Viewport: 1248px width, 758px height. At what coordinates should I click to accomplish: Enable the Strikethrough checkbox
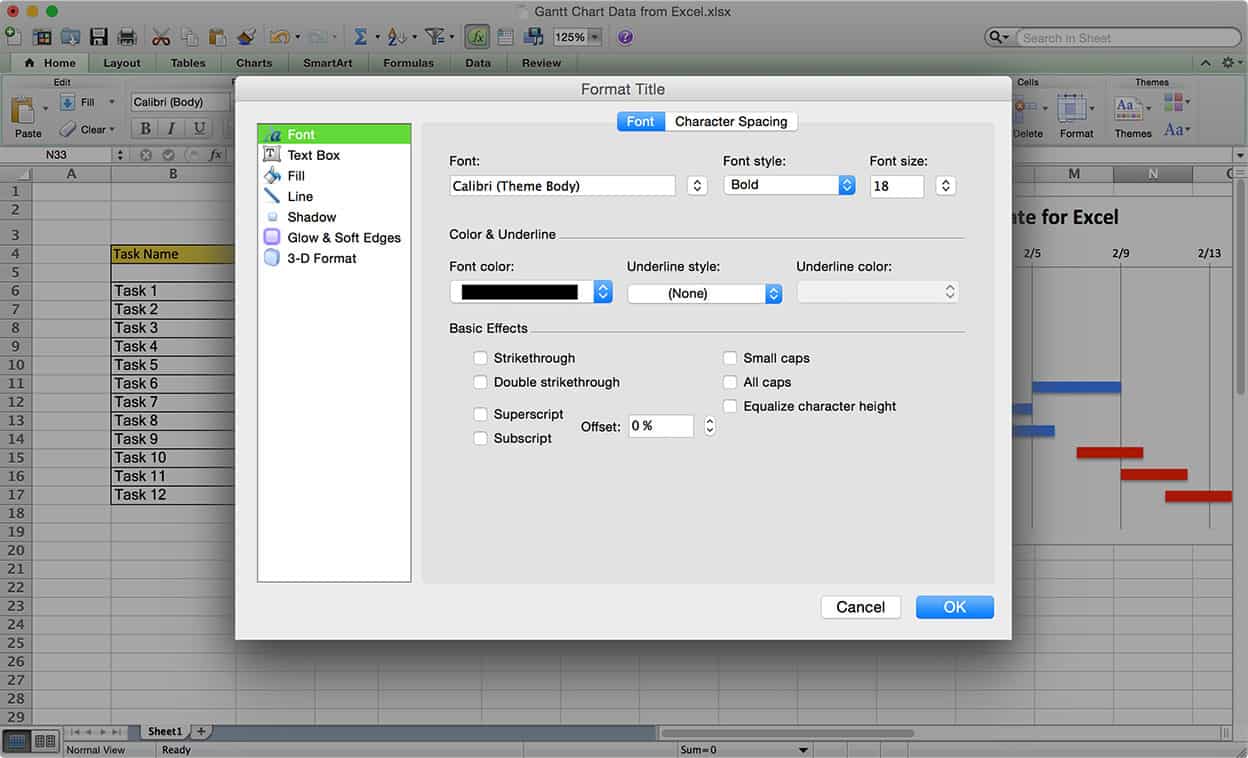pyautogui.click(x=481, y=358)
